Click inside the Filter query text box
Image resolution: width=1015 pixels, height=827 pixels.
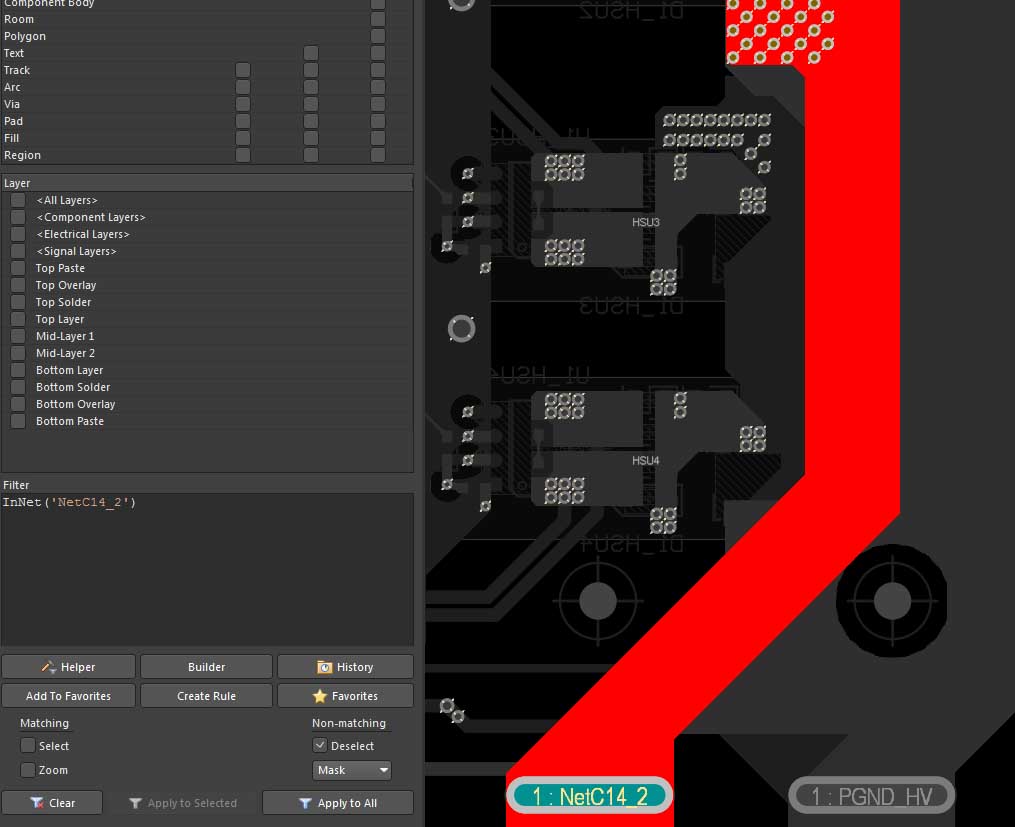pos(207,570)
